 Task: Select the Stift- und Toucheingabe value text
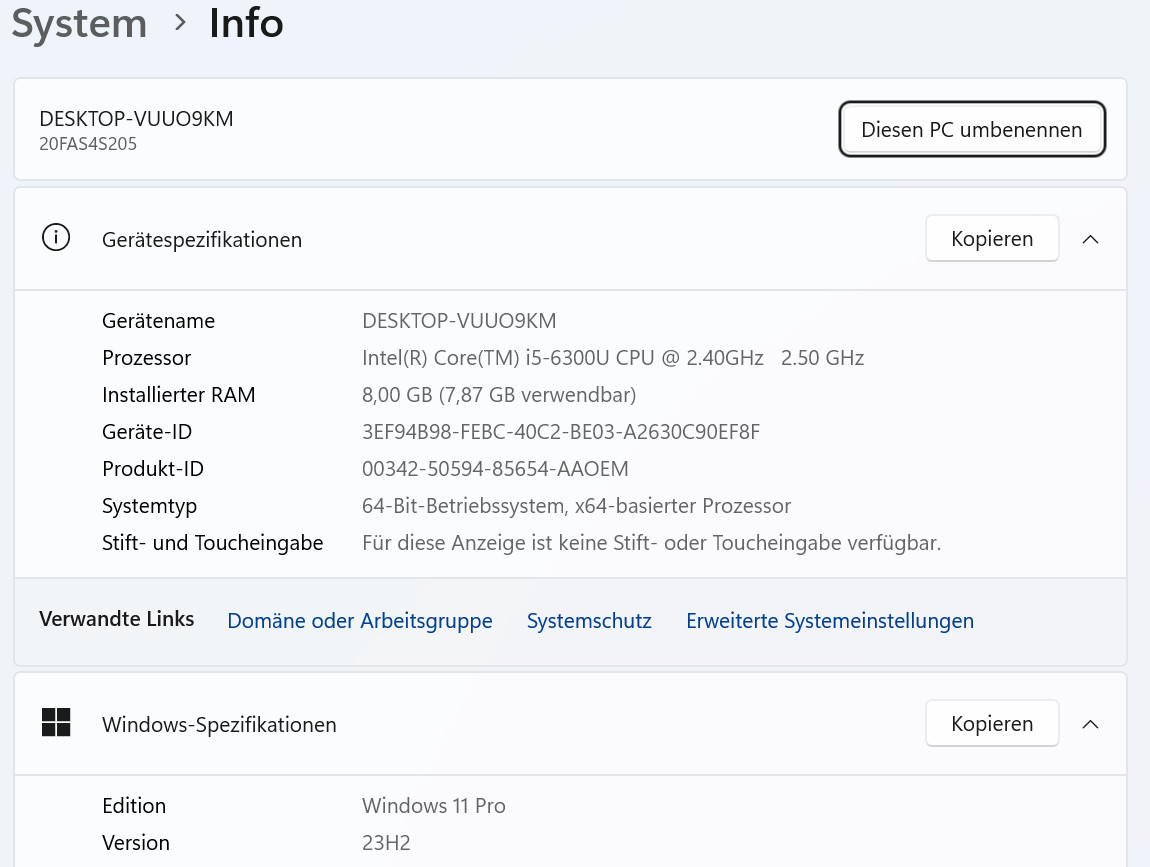coord(651,543)
